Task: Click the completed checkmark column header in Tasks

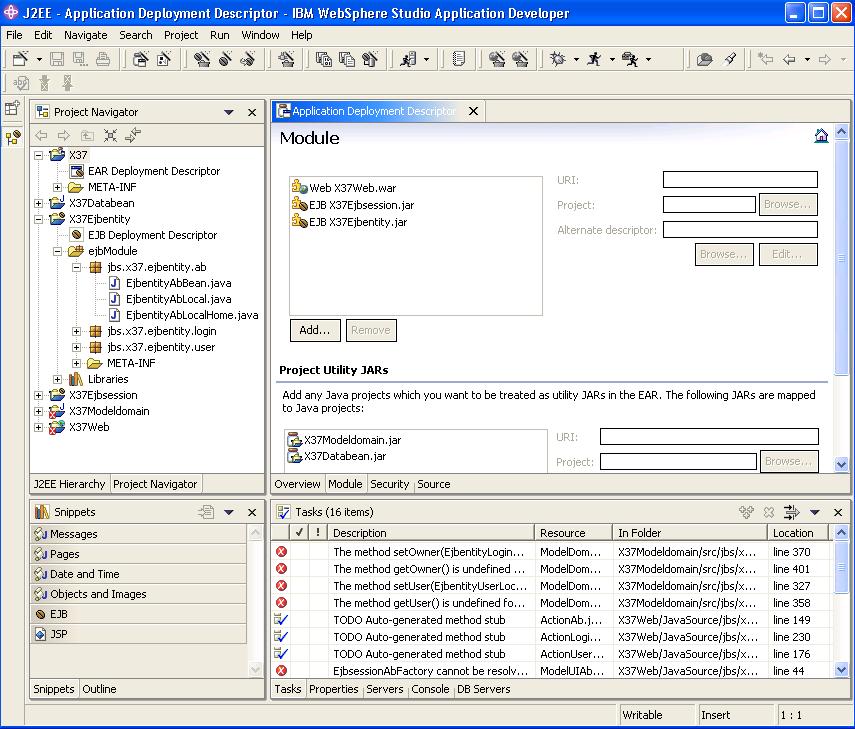Action: 299,532
